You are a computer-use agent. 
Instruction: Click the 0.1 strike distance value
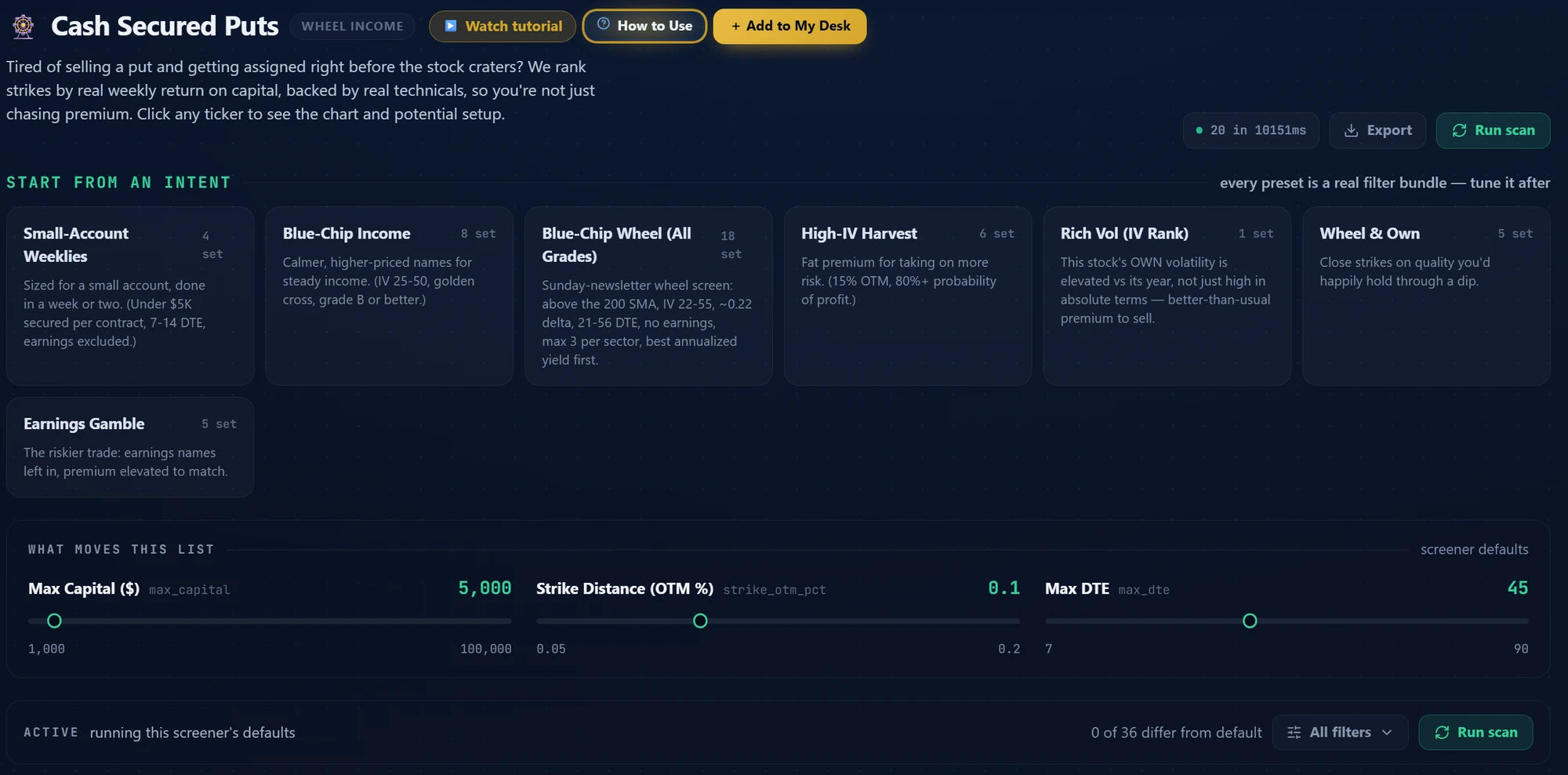pos(1004,588)
